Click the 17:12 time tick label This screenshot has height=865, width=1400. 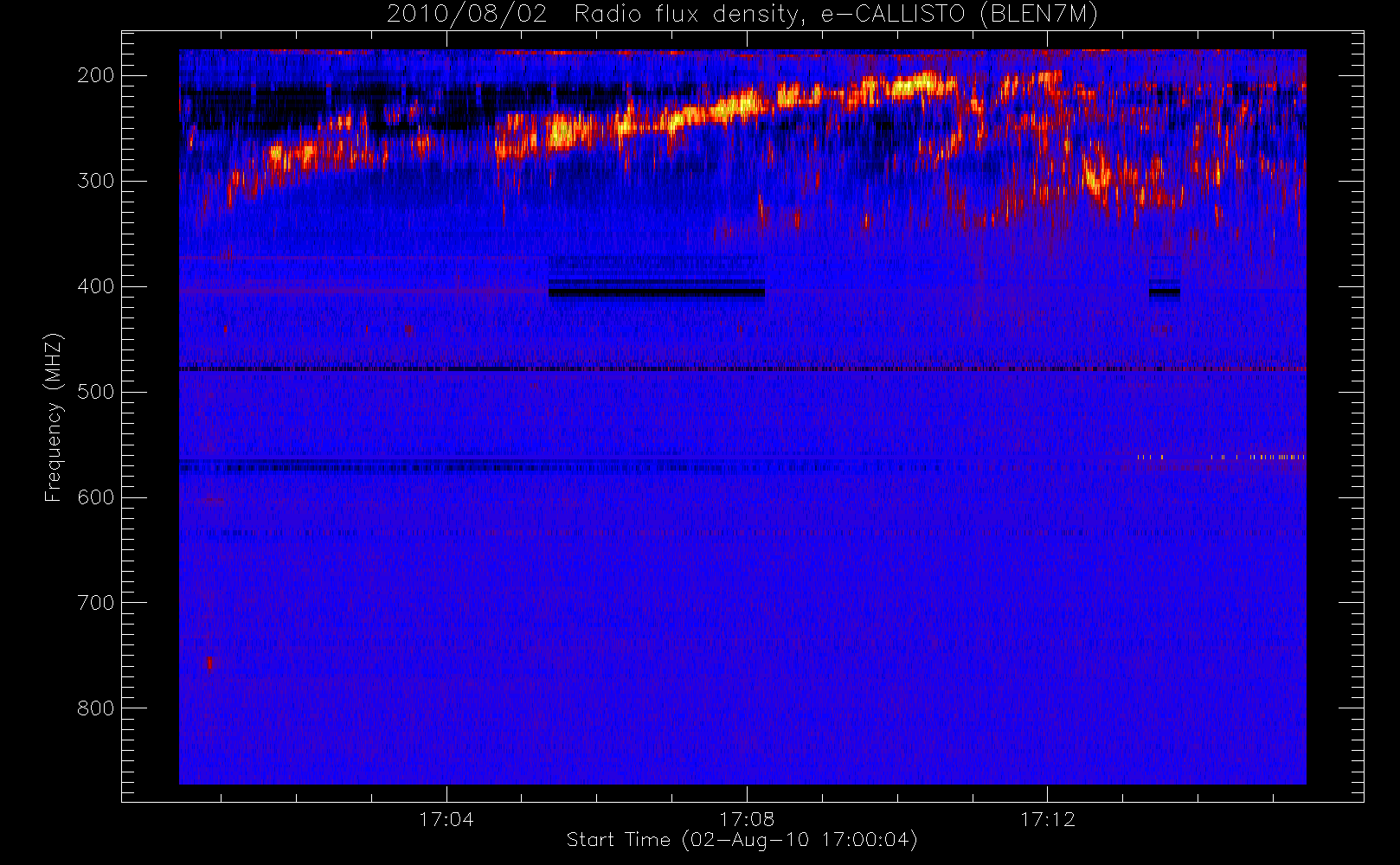(x=1048, y=819)
